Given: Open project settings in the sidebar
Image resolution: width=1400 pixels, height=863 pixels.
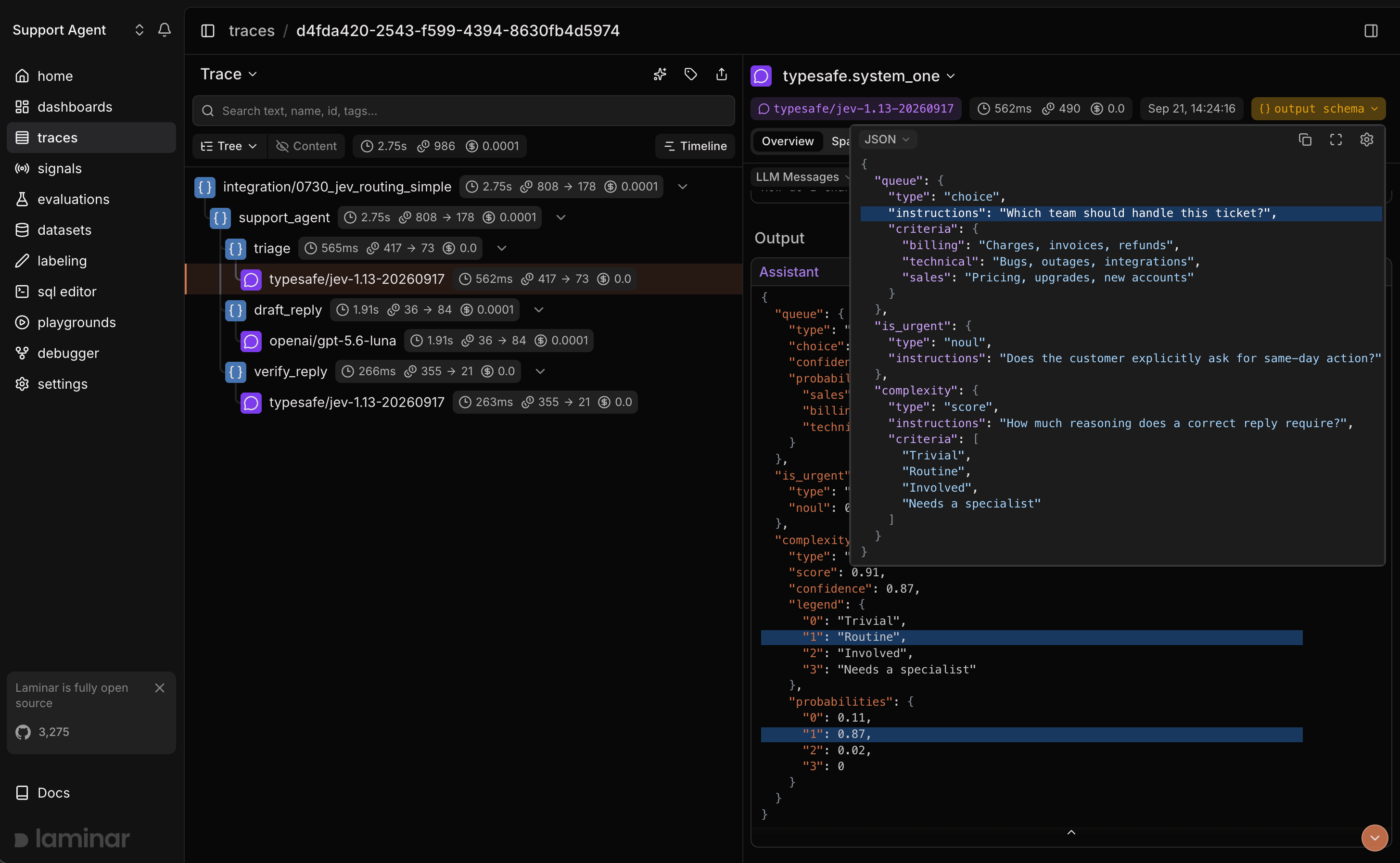Looking at the screenshot, I should [91, 384].
